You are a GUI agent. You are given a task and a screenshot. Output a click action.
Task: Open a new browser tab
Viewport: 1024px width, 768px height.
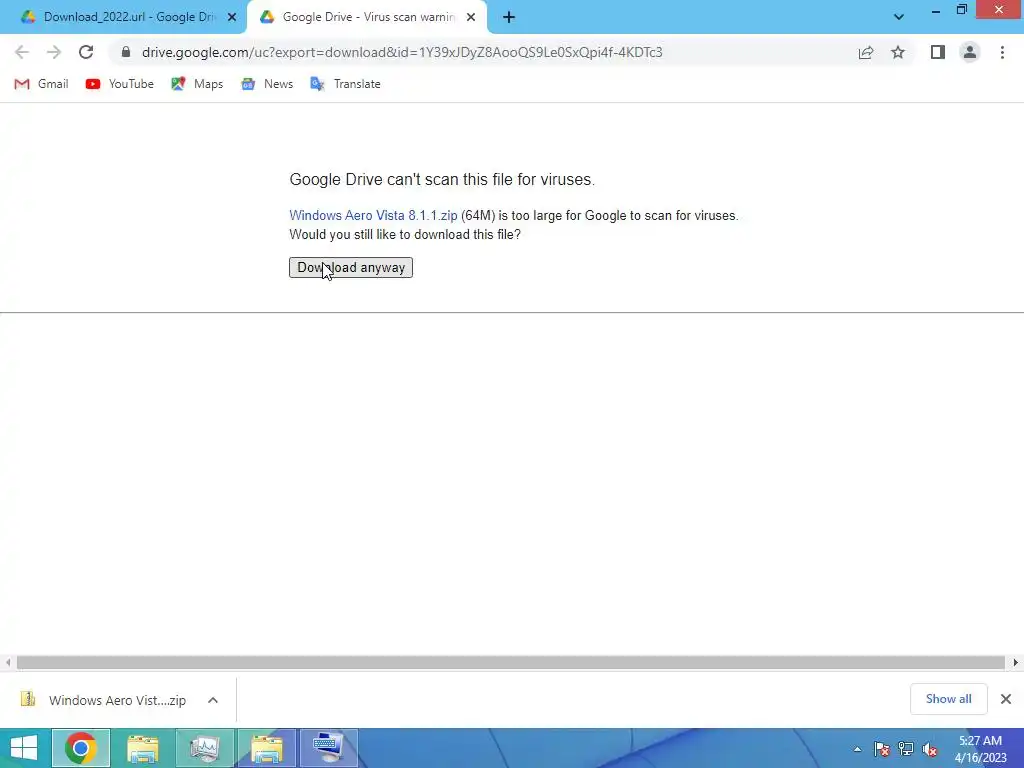tap(509, 17)
